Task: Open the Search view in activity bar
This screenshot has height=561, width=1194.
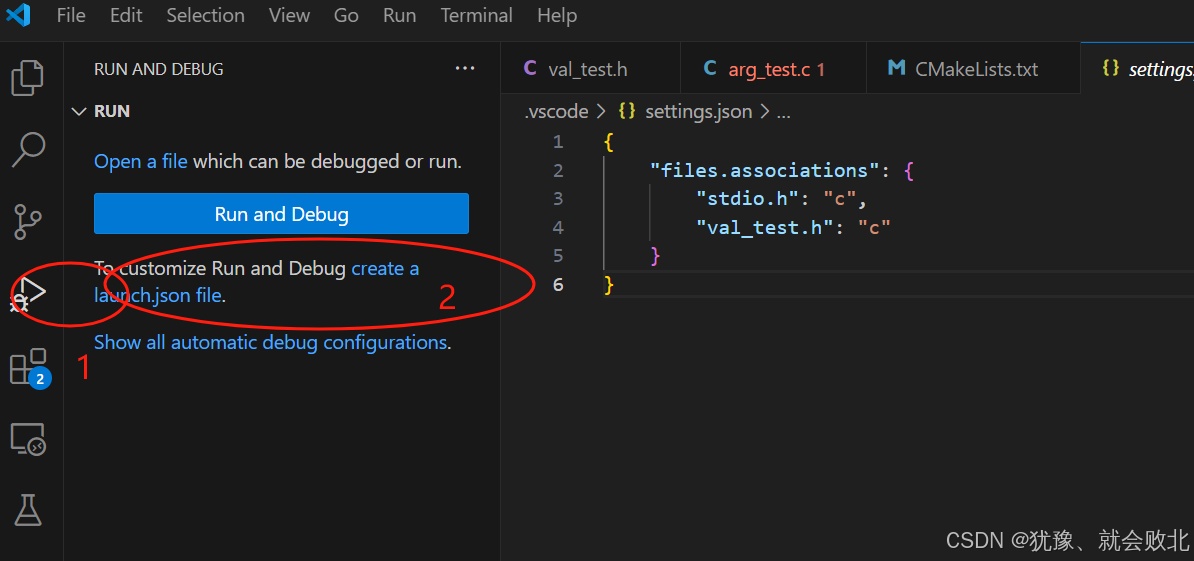Action: (x=29, y=149)
